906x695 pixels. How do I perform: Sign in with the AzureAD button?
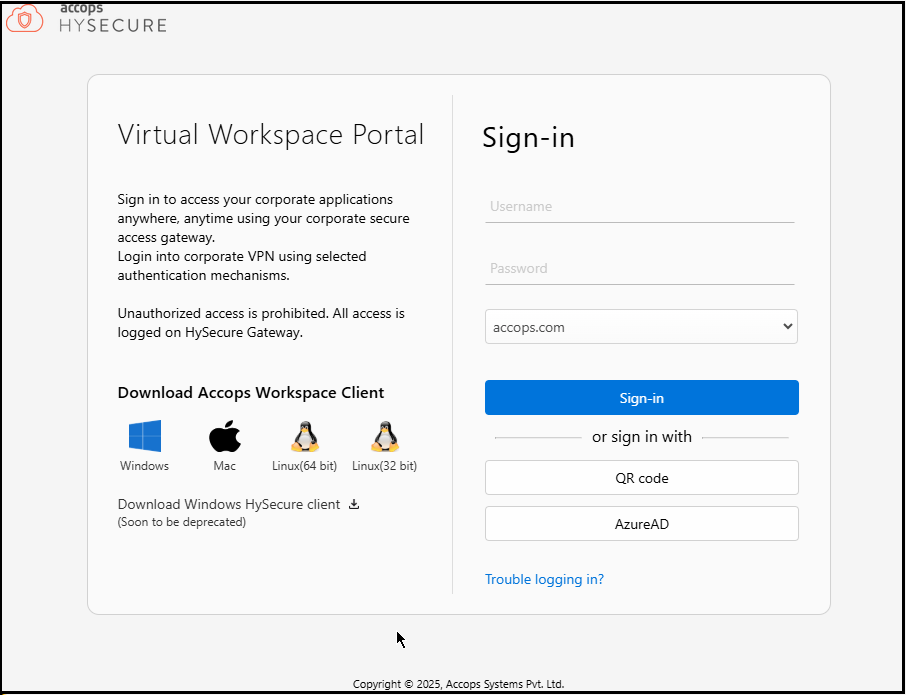tap(641, 524)
